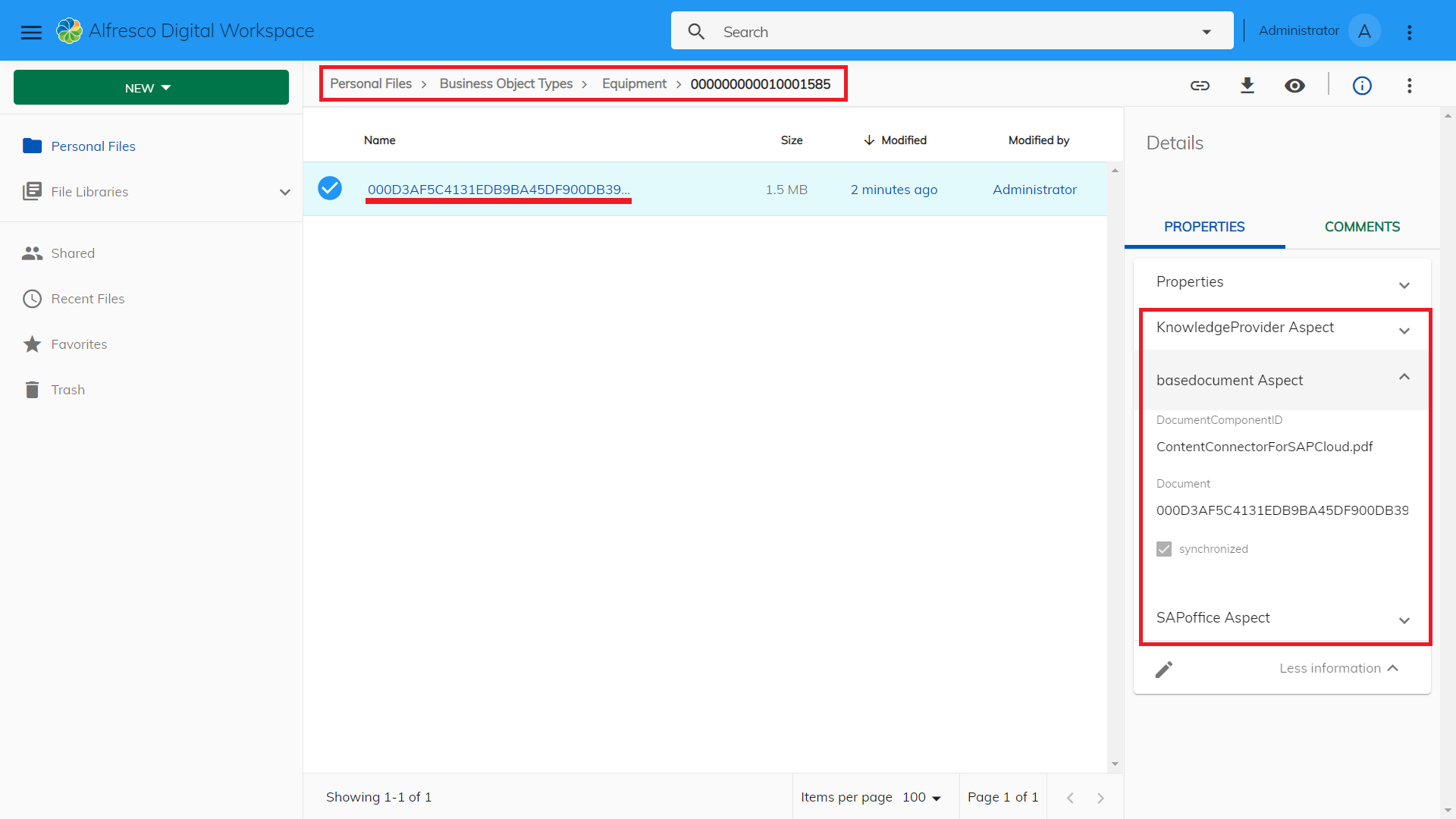1456x819 pixels.
Task: Download the selected file
Action: click(1247, 86)
